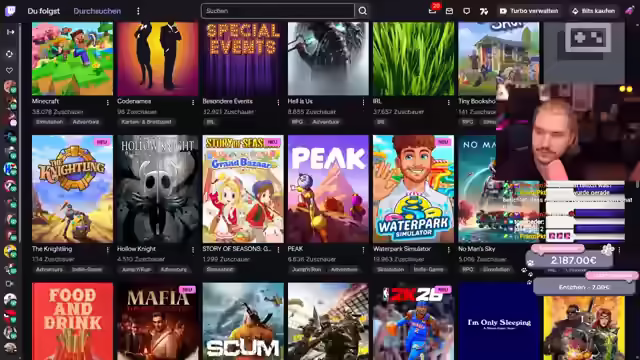Click the "Besondere Events" title link
The image size is (640, 360).
227,101
